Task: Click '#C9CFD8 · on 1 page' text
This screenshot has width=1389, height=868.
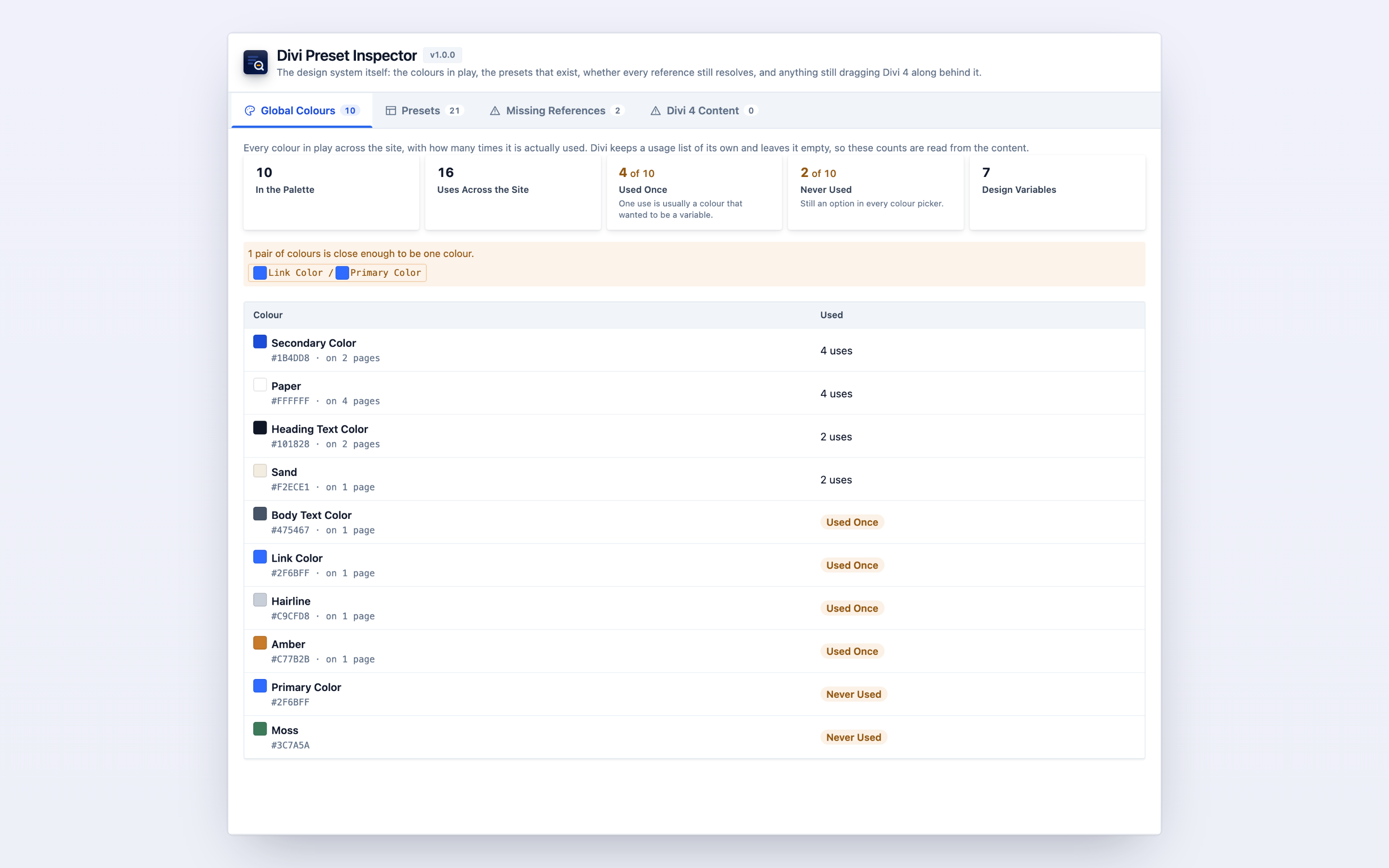Action: click(x=323, y=617)
